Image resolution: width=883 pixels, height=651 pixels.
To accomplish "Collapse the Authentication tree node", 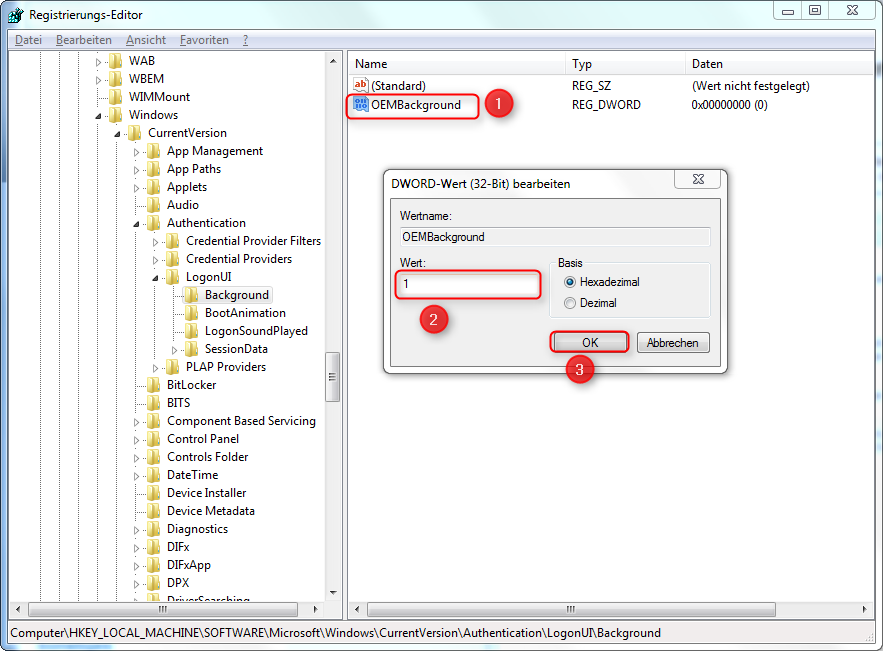I will [137, 223].
